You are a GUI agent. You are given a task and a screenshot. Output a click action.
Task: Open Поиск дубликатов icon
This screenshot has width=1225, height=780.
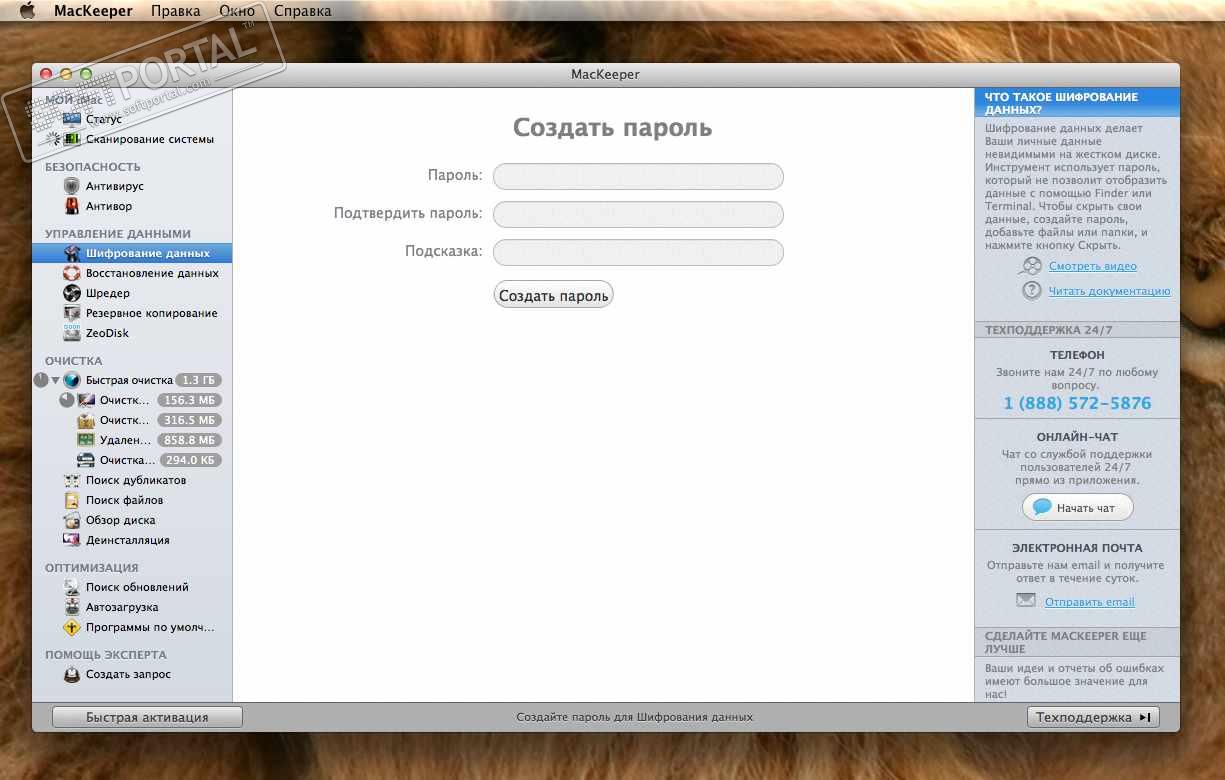point(72,480)
